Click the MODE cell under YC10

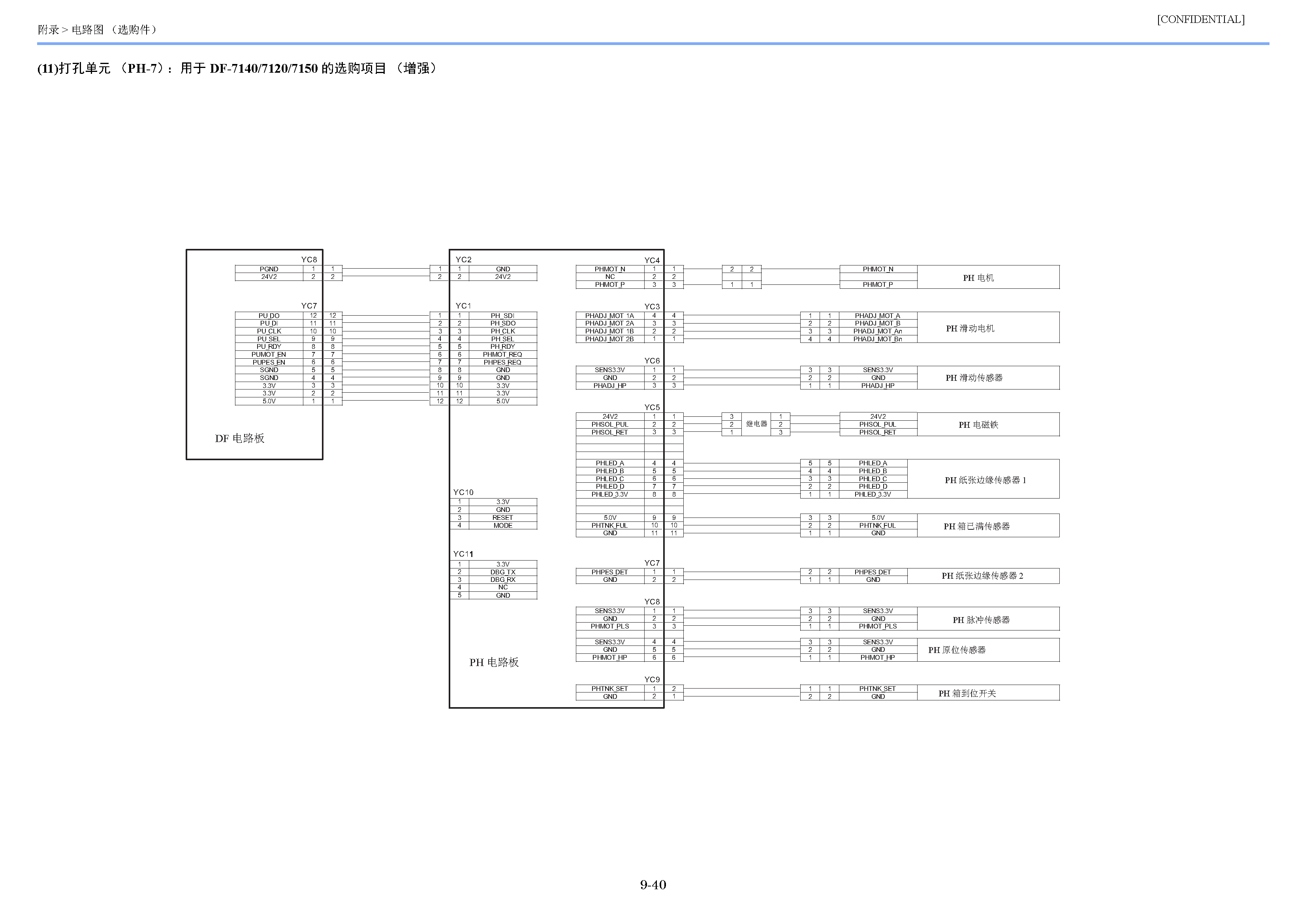coord(503,525)
